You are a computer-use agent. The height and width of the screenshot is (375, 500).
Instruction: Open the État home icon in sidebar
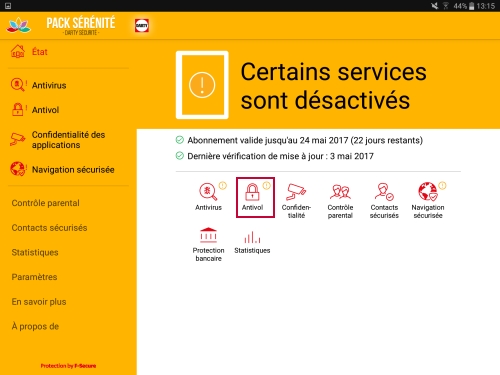[18, 52]
